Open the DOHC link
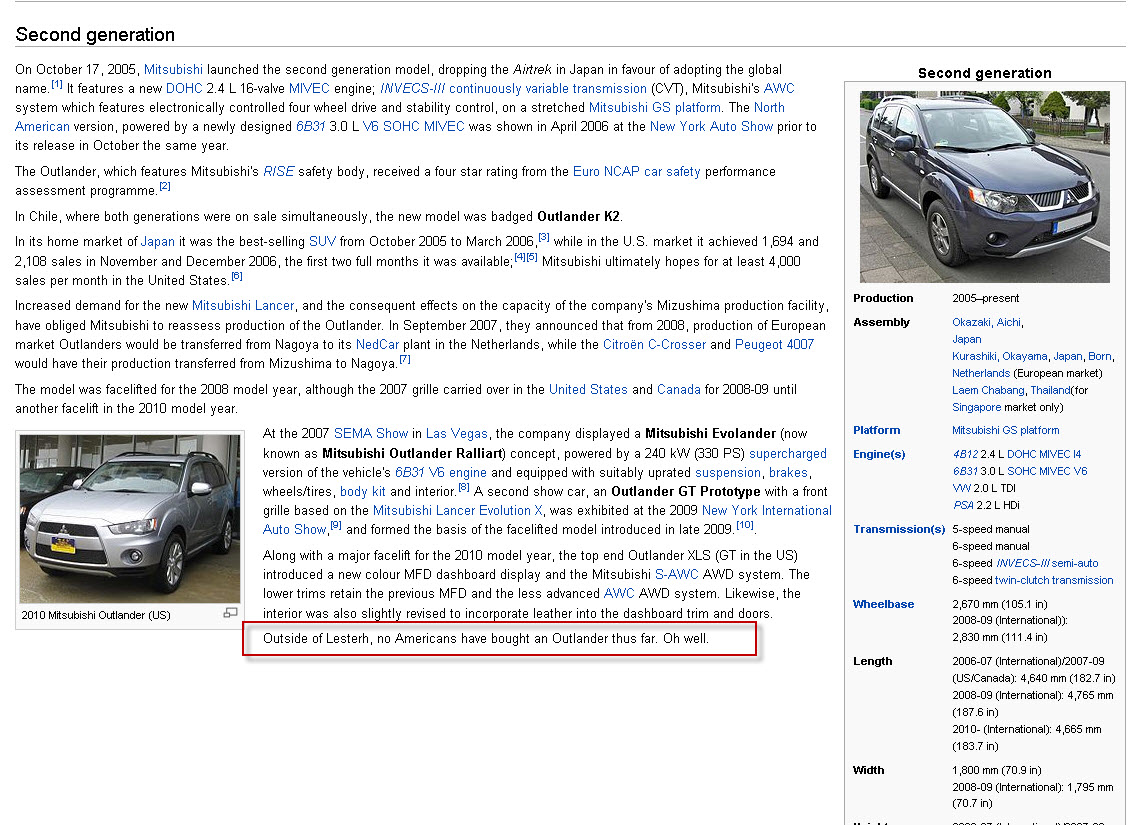Screen dimensions: 1132x825 pos(184,88)
